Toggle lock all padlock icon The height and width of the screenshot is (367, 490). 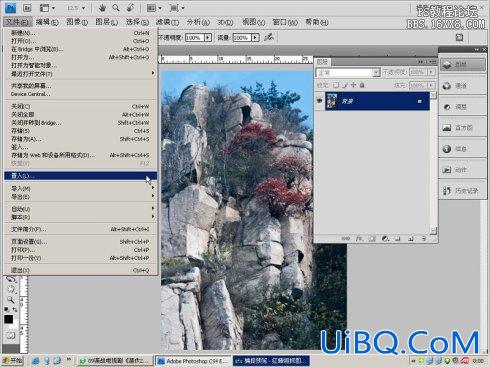click(362, 85)
